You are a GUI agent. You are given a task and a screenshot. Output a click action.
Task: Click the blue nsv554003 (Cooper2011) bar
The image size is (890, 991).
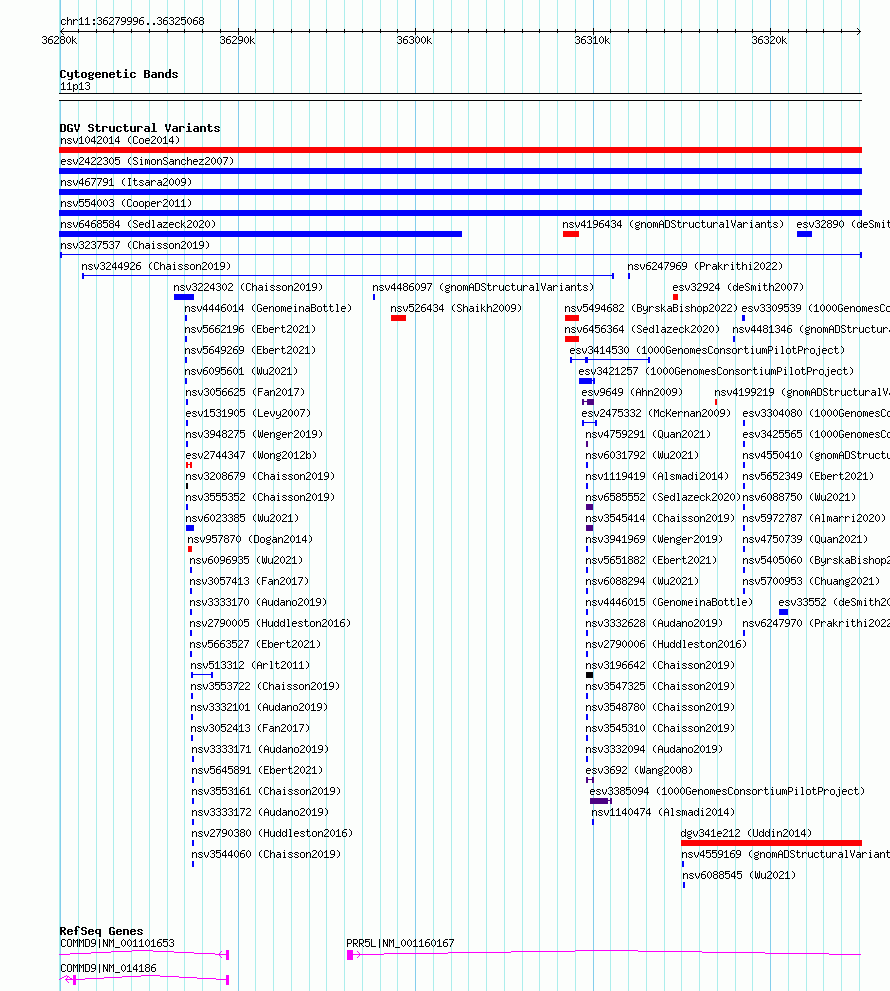(x=460, y=213)
